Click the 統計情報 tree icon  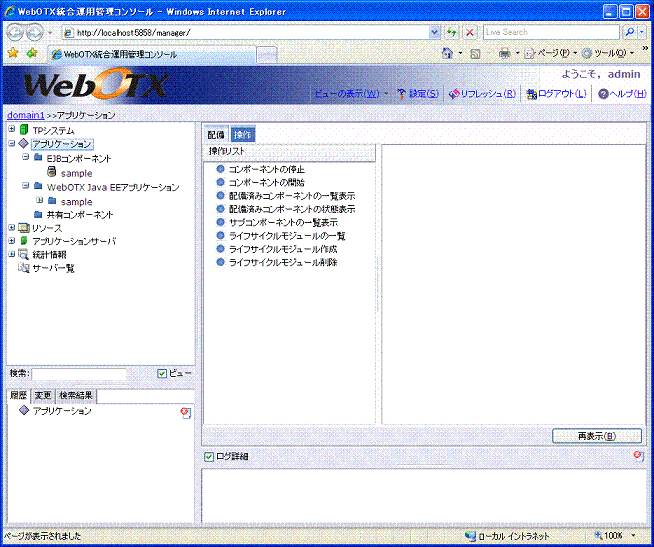click(24, 254)
